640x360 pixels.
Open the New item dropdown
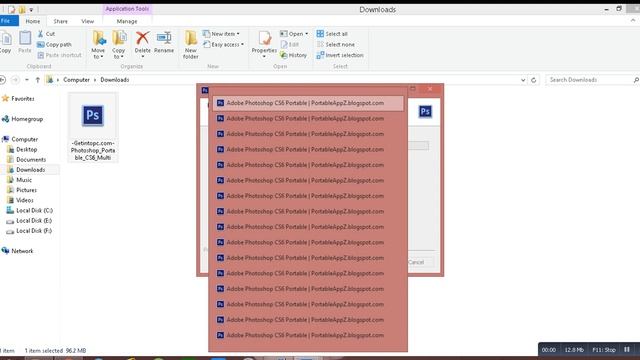[221, 34]
